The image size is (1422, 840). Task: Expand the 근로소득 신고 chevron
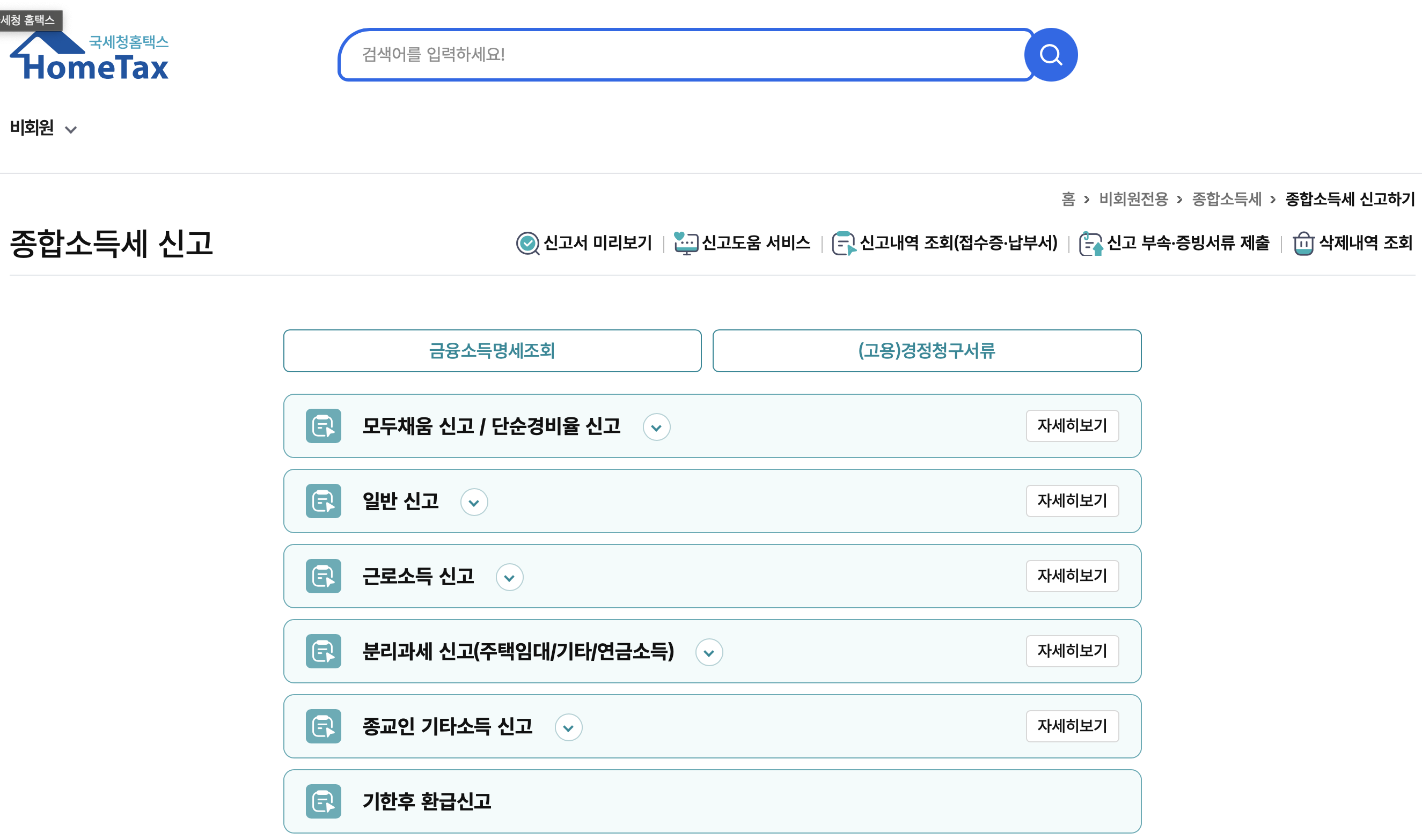click(x=509, y=577)
